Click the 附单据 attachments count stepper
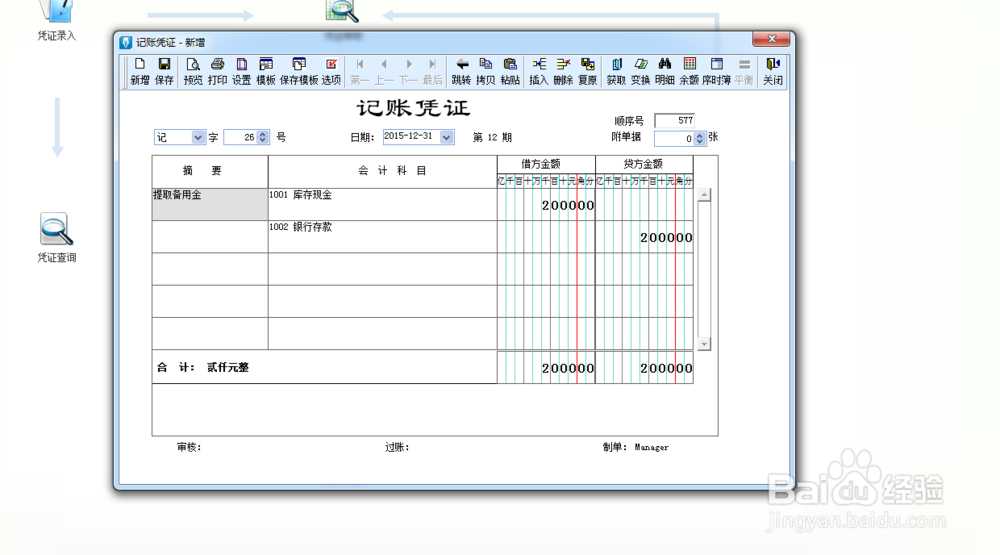1000x555 pixels. click(x=700, y=138)
